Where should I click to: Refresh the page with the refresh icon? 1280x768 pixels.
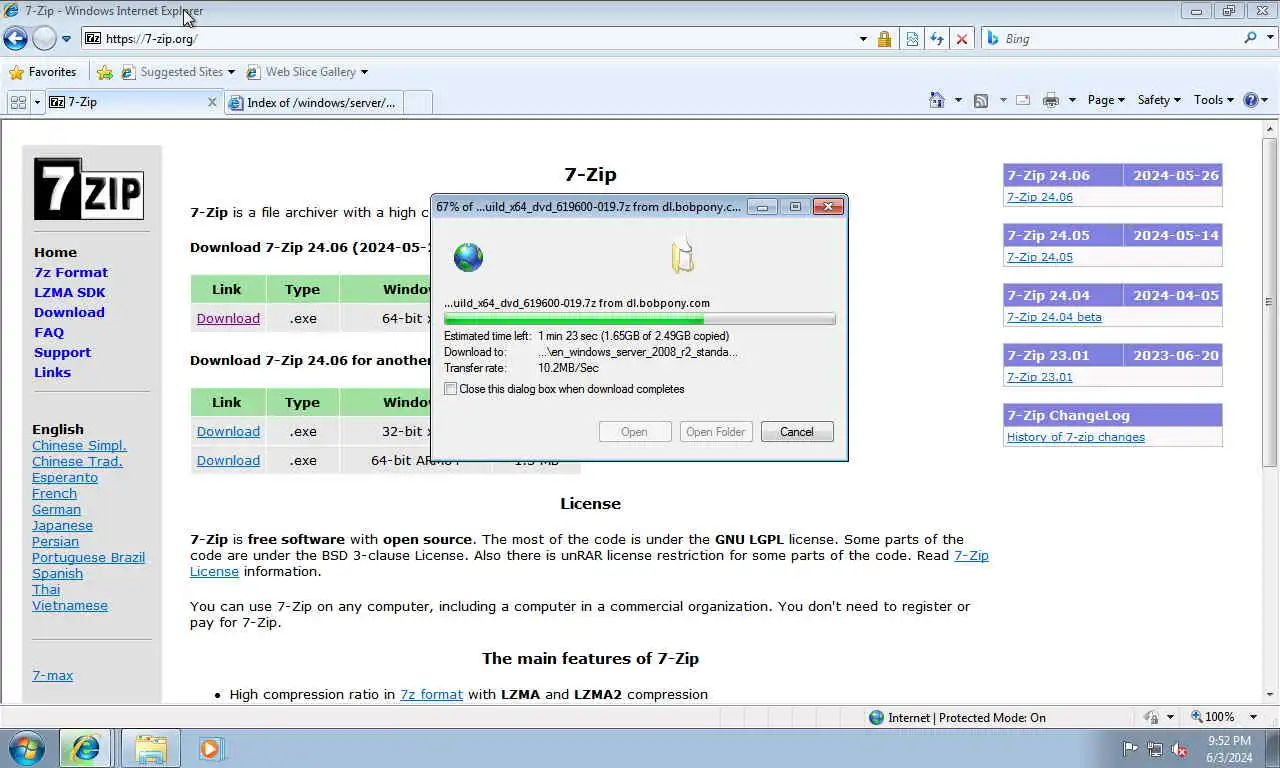937,39
